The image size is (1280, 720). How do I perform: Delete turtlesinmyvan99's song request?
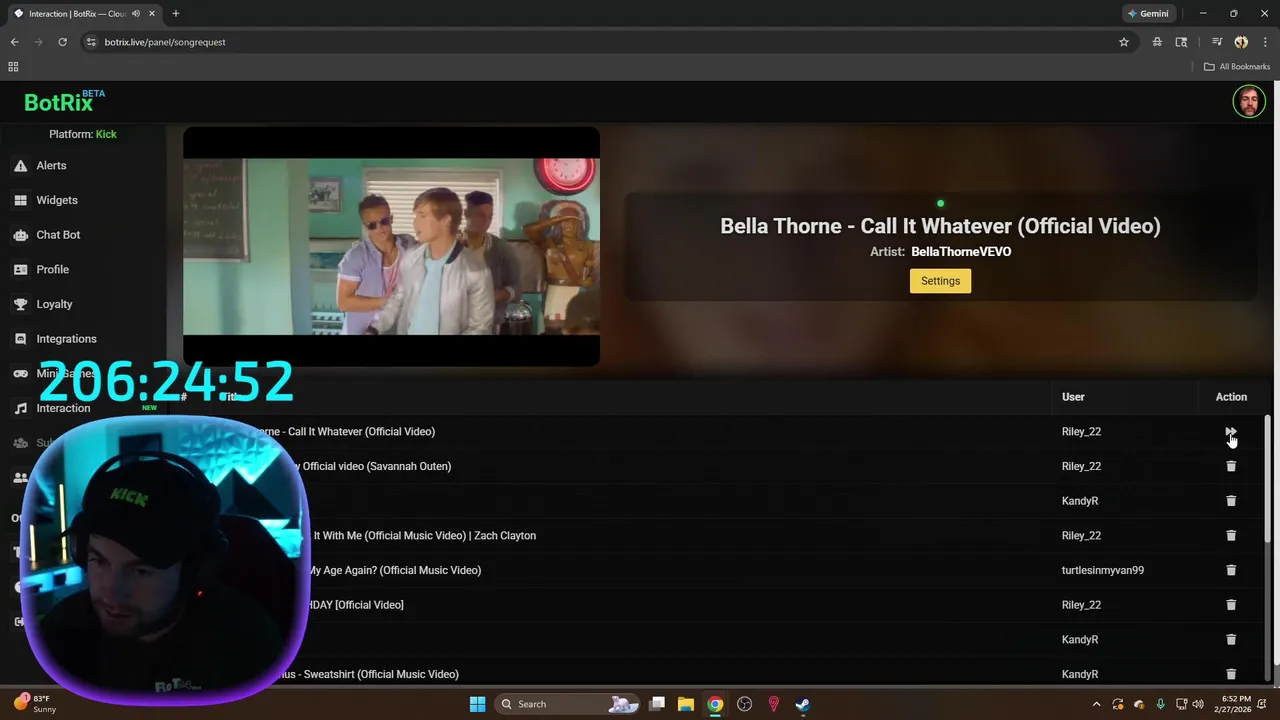1231,570
